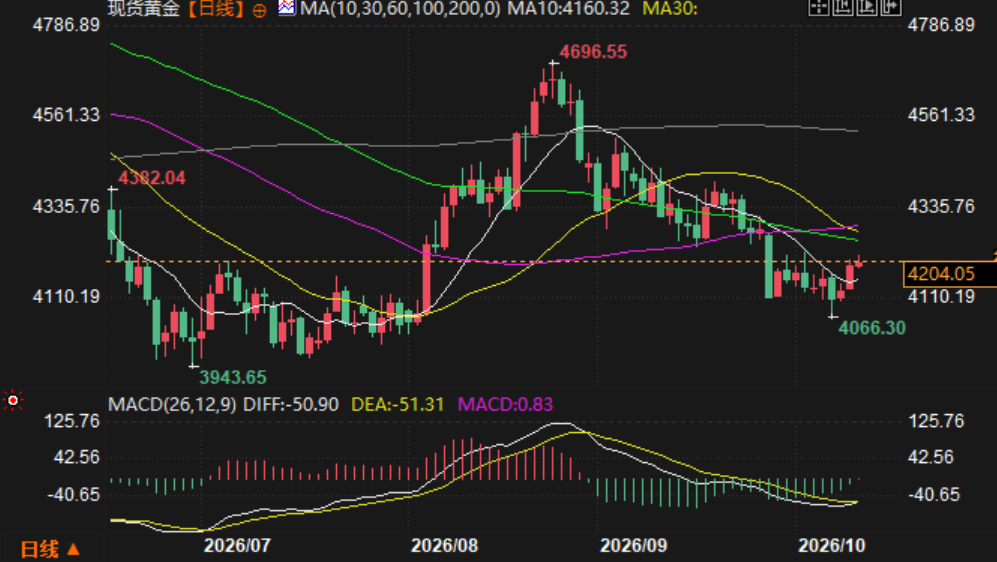The image size is (997, 562).
Task: Click the MACD(26,12,9) indicator label
Action: click(172, 404)
